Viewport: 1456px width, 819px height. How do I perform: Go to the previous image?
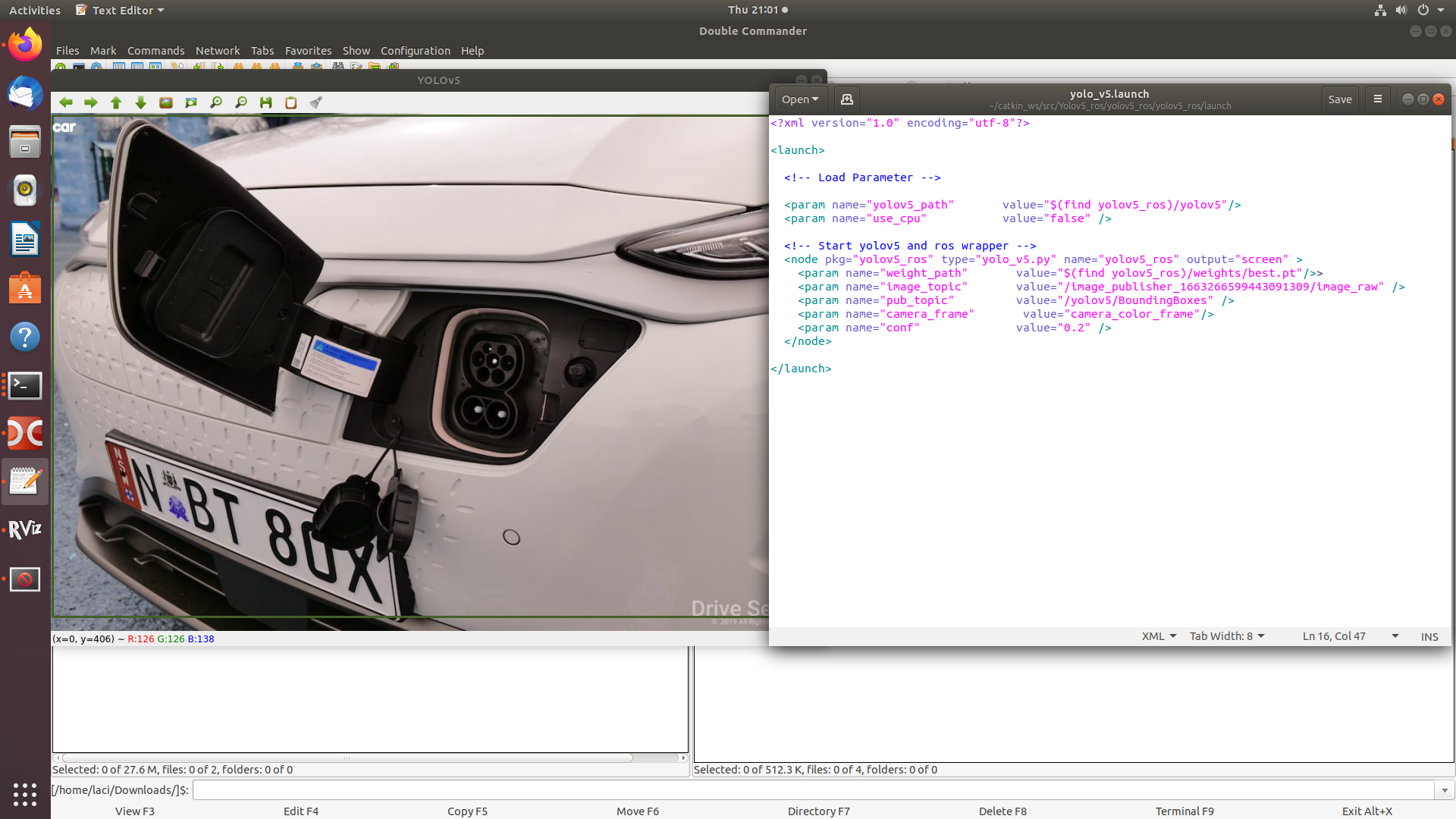pos(66,102)
